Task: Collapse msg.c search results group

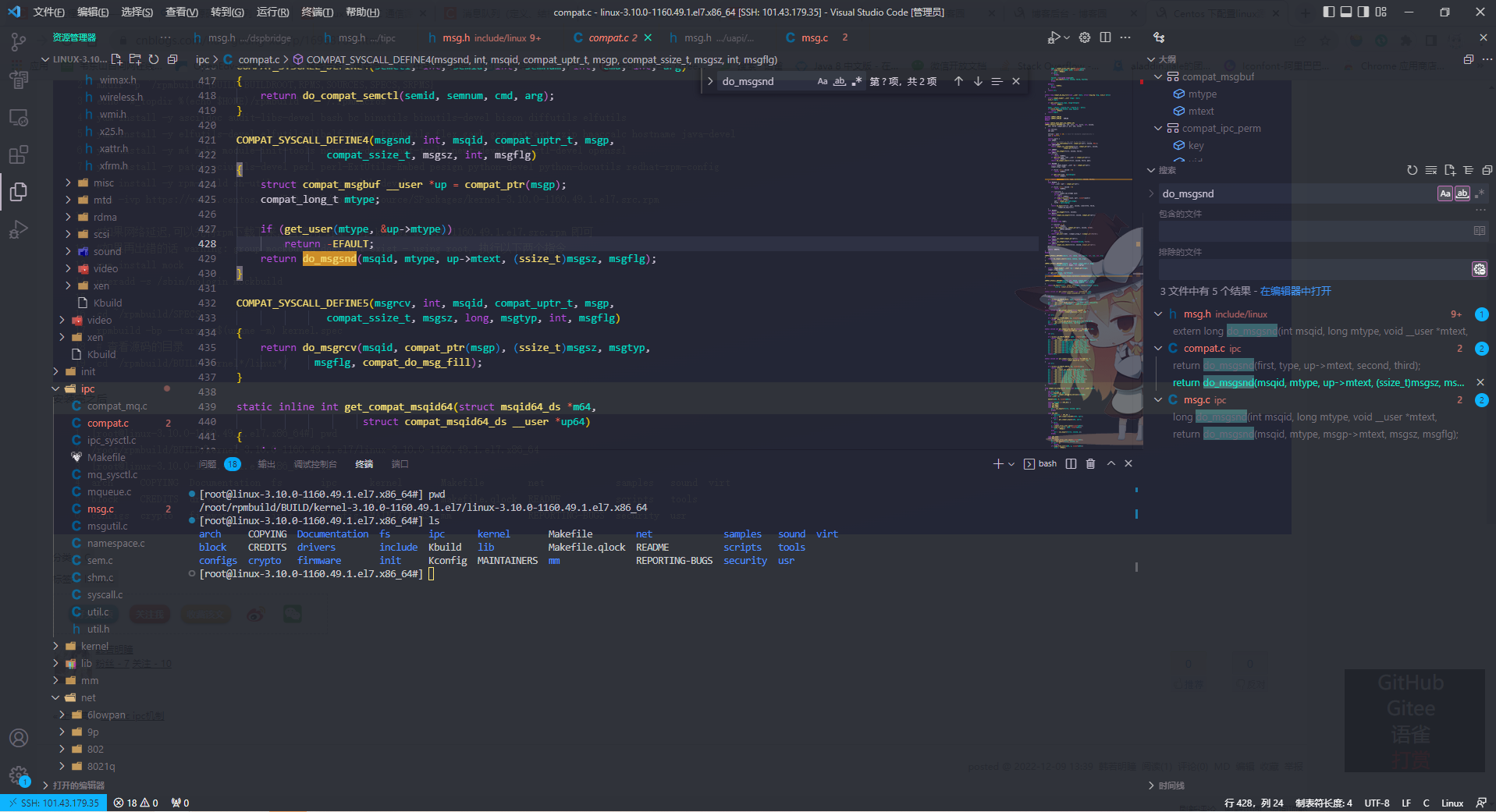Action: (x=1159, y=399)
